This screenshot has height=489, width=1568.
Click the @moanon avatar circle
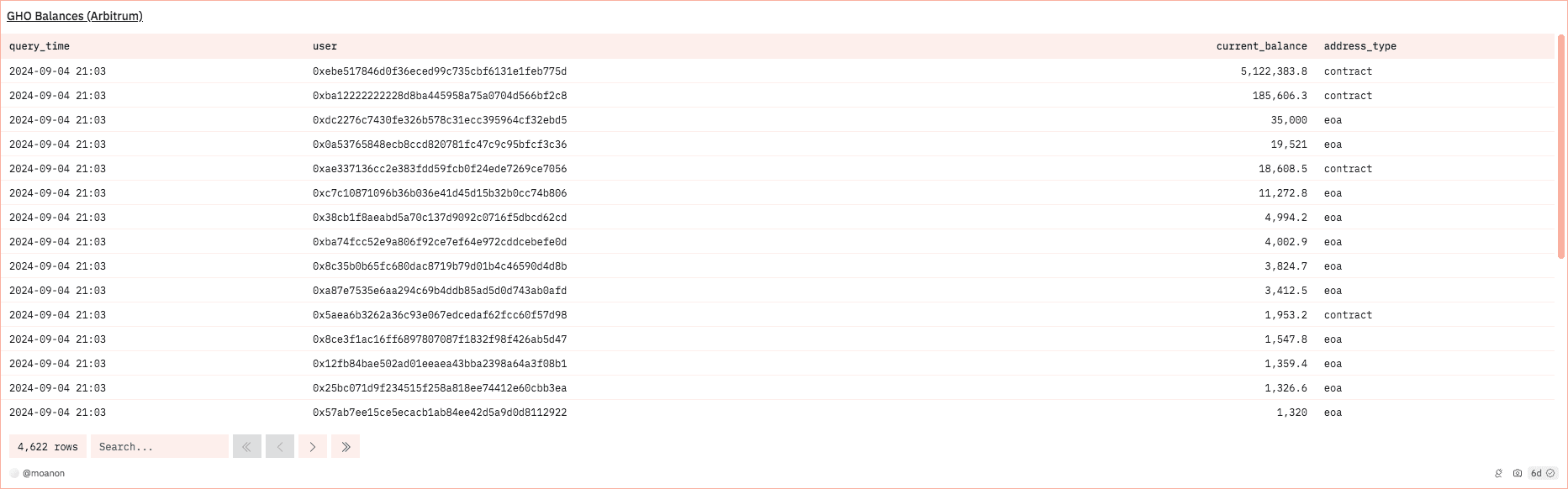coord(14,473)
